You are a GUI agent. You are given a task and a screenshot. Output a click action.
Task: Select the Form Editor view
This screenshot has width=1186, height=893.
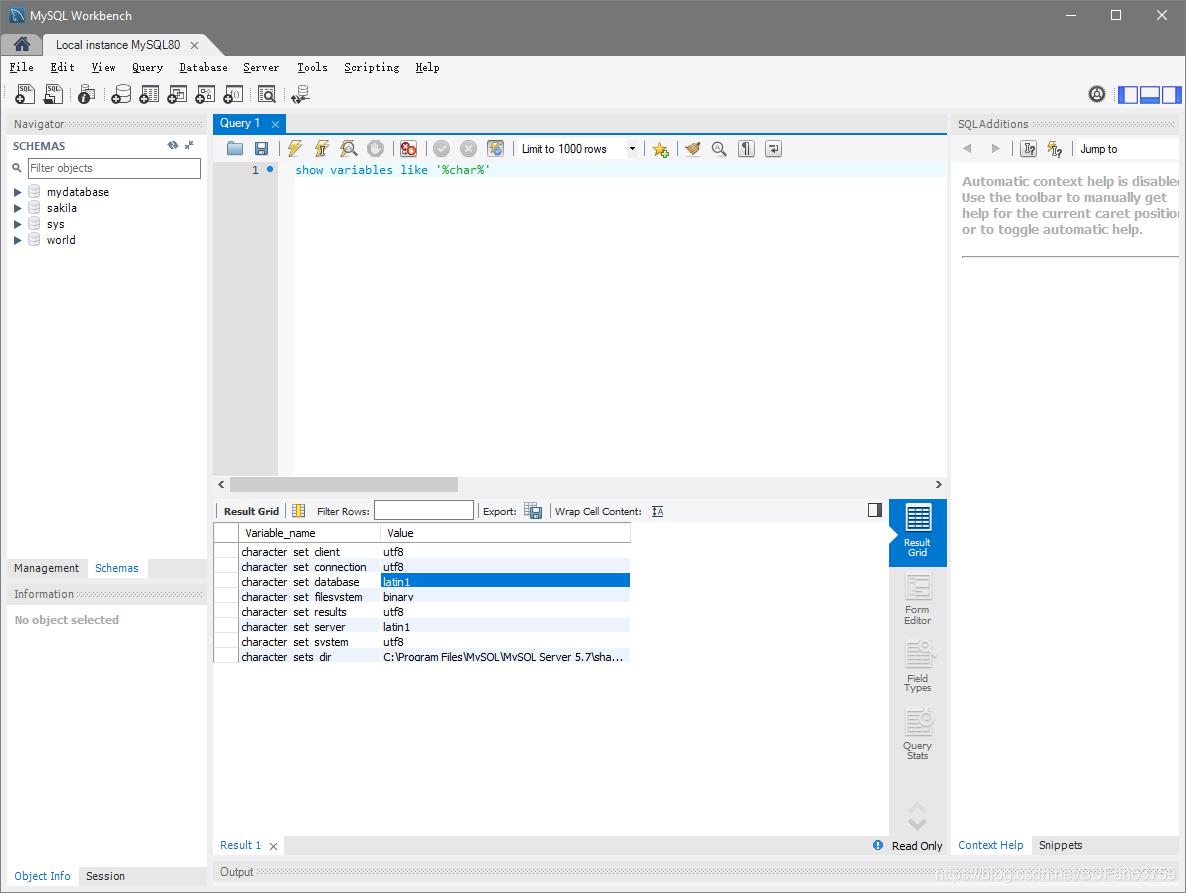coord(917,600)
